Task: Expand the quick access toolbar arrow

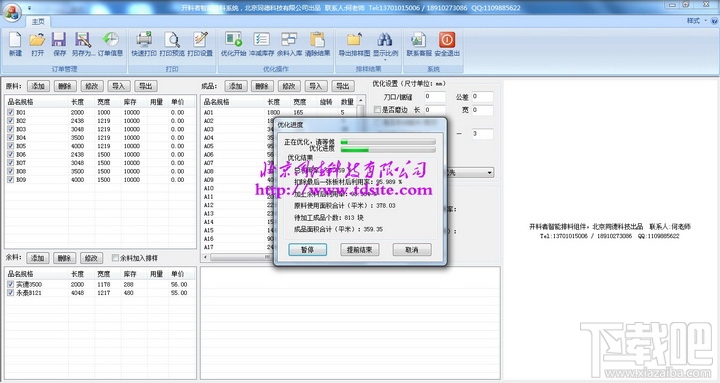Action: click(x=29, y=8)
